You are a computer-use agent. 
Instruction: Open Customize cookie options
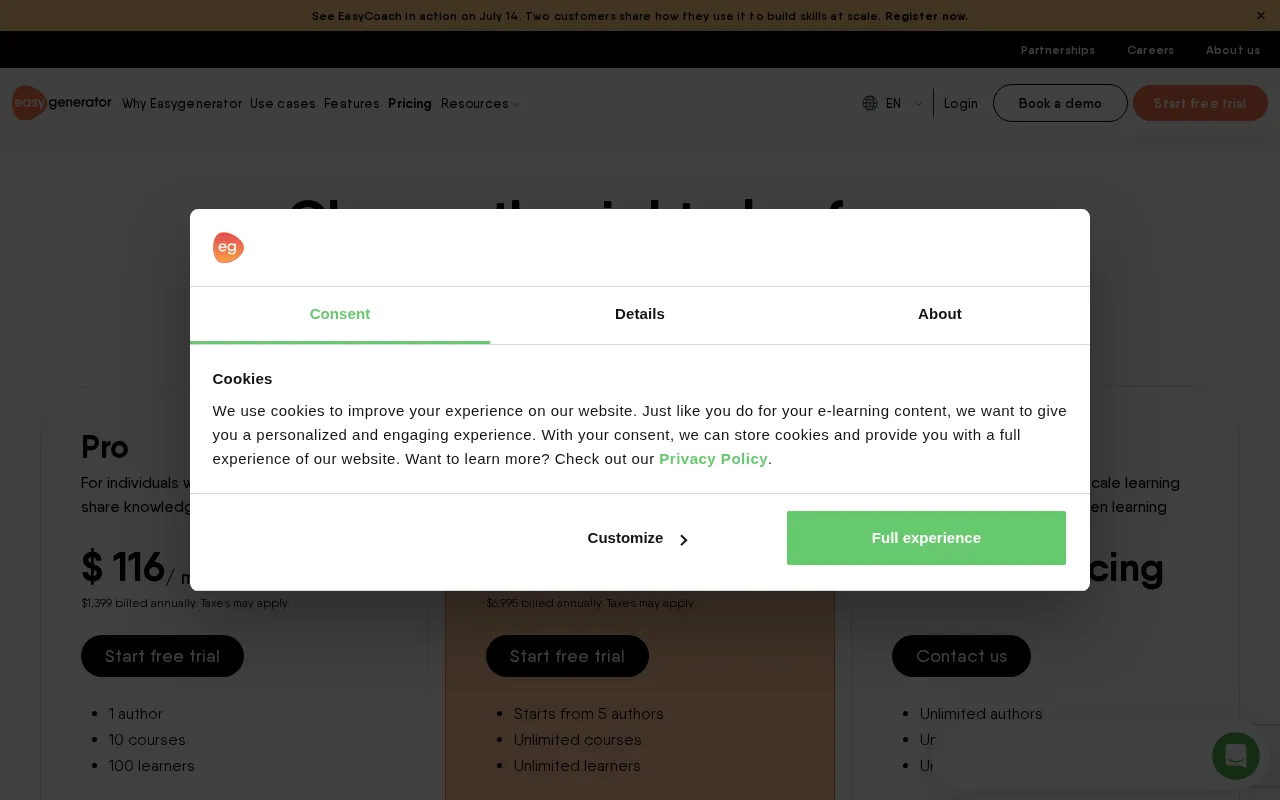(x=638, y=538)
